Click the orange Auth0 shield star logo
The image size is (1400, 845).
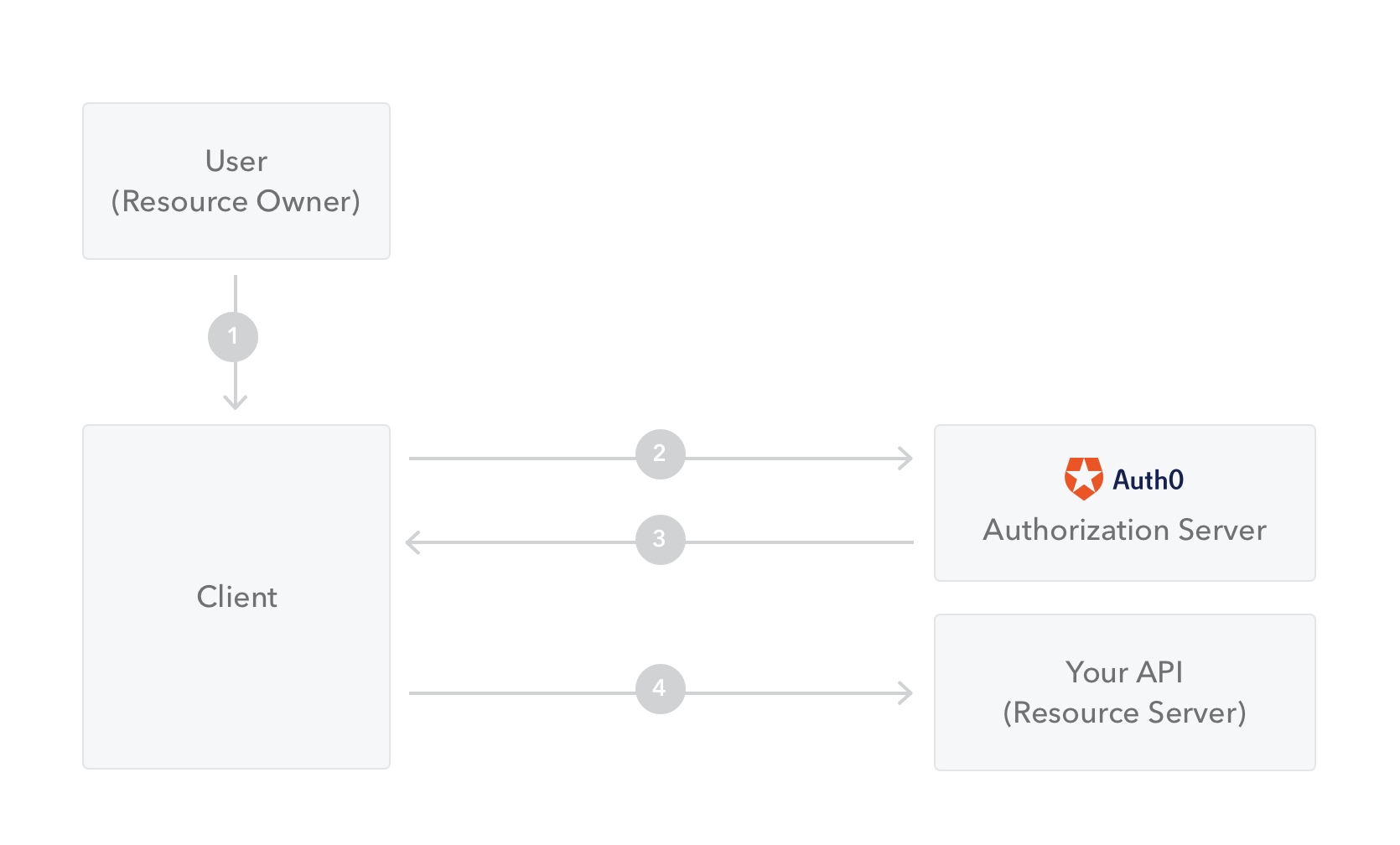coord(1083,479)
